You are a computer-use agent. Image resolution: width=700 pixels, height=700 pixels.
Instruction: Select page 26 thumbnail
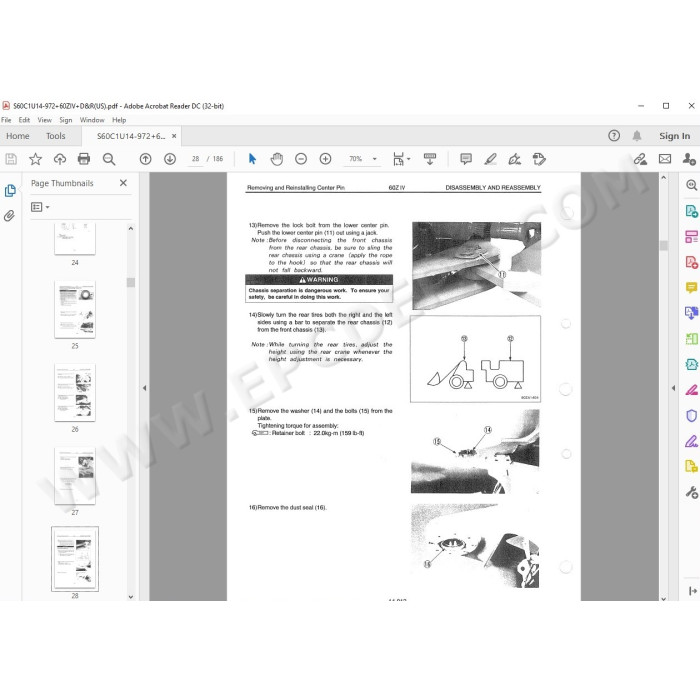[75, 392]
